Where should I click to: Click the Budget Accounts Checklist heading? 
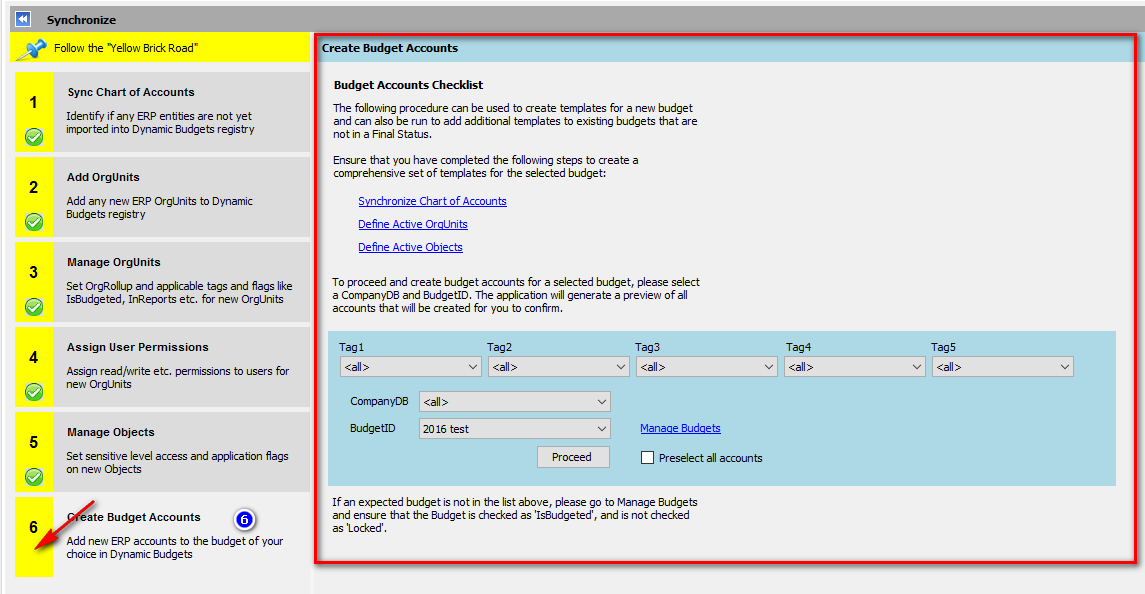point(408,85)
